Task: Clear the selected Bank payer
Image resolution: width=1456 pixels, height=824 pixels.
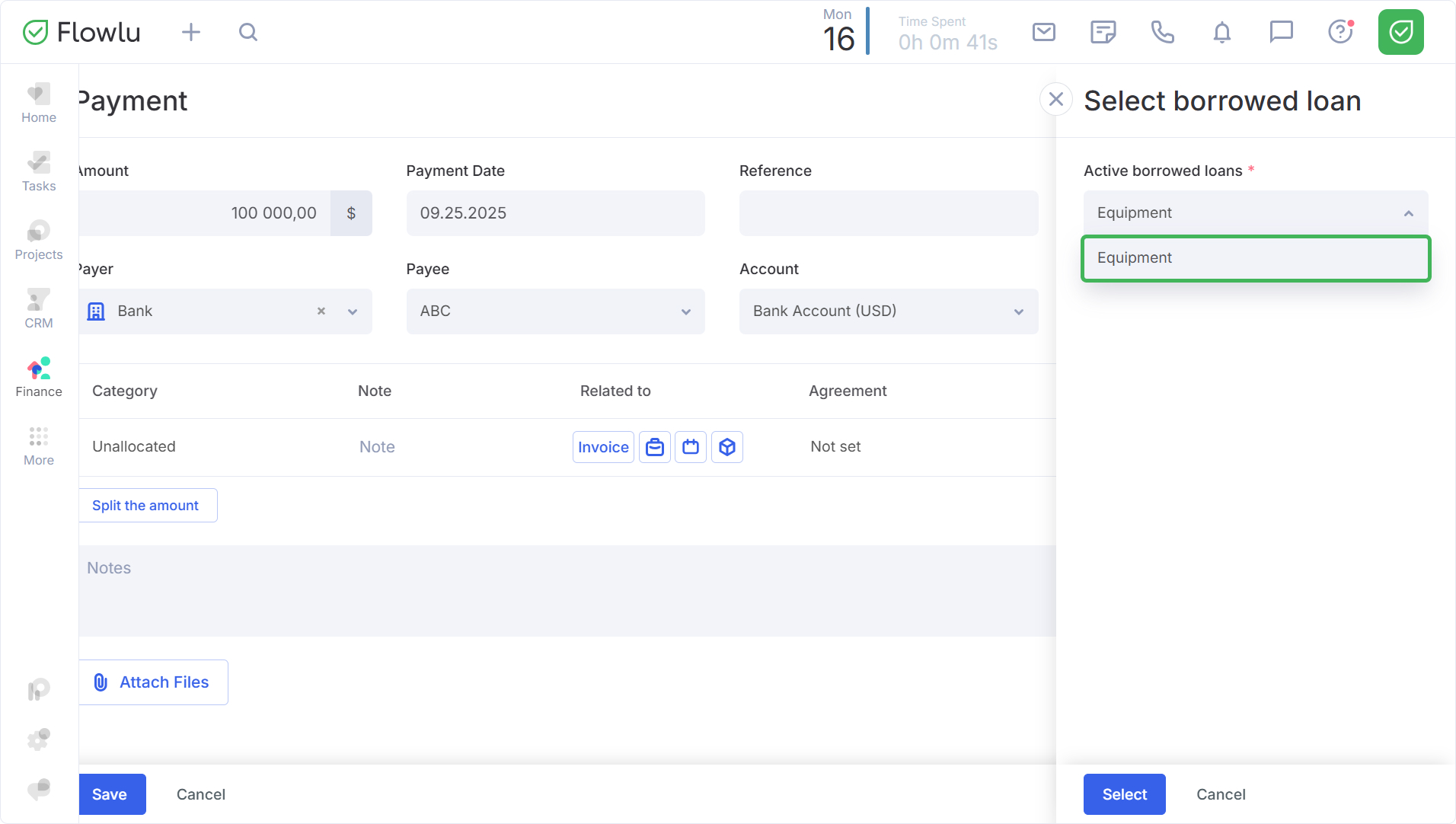Action: [x=321, y=311]
